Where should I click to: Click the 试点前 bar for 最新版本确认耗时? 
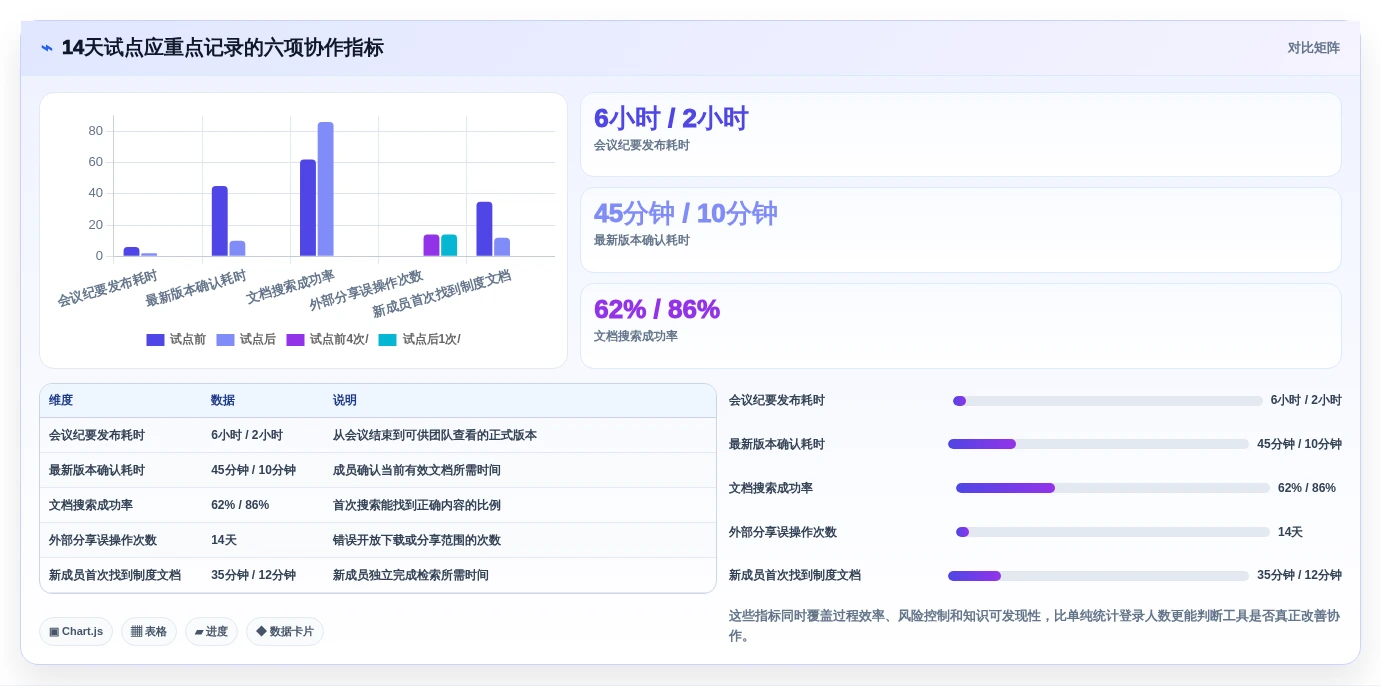click(x=220, y=221)
